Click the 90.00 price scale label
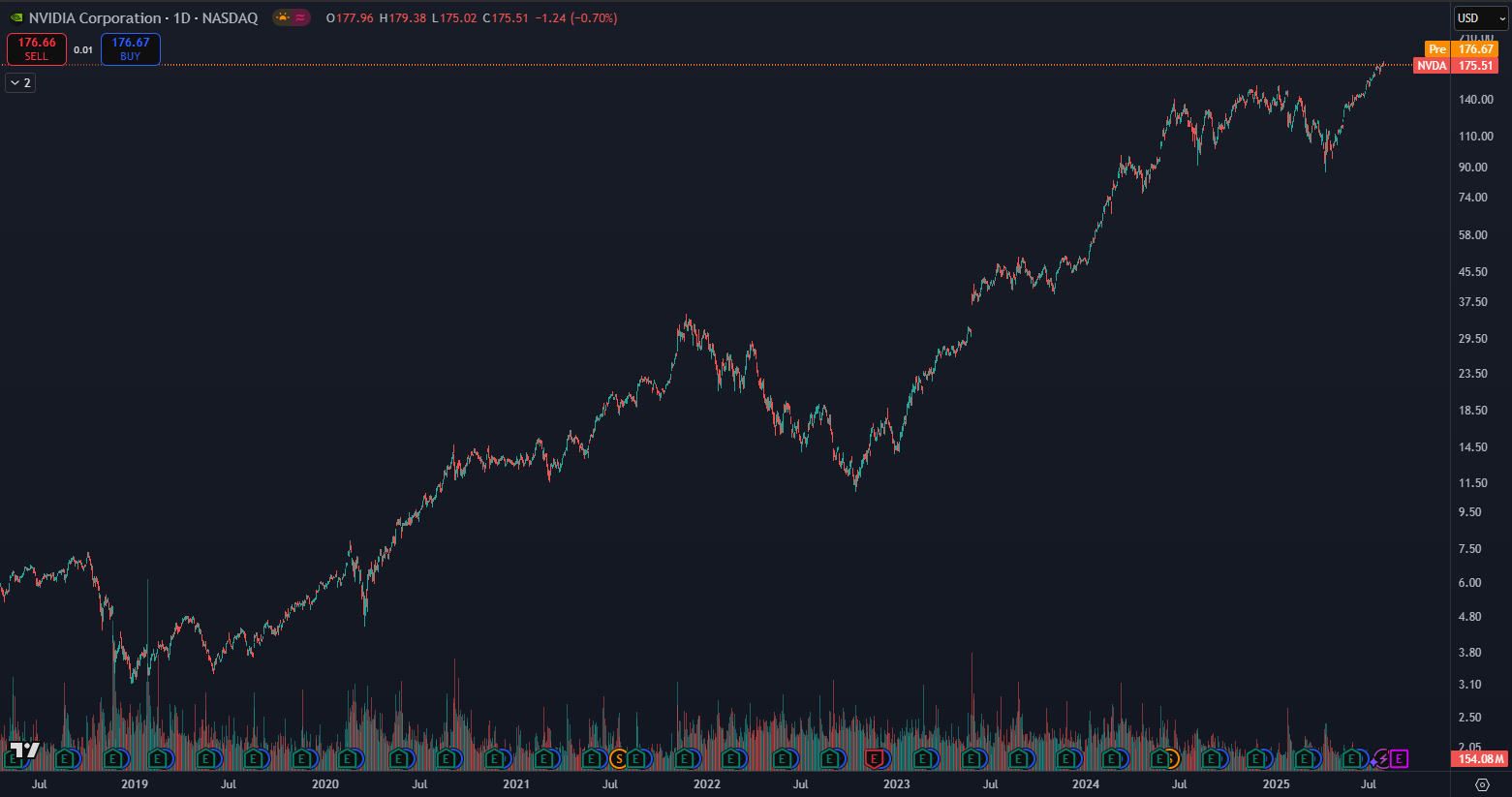1512x797 pixels. [x=1472, y=168]
